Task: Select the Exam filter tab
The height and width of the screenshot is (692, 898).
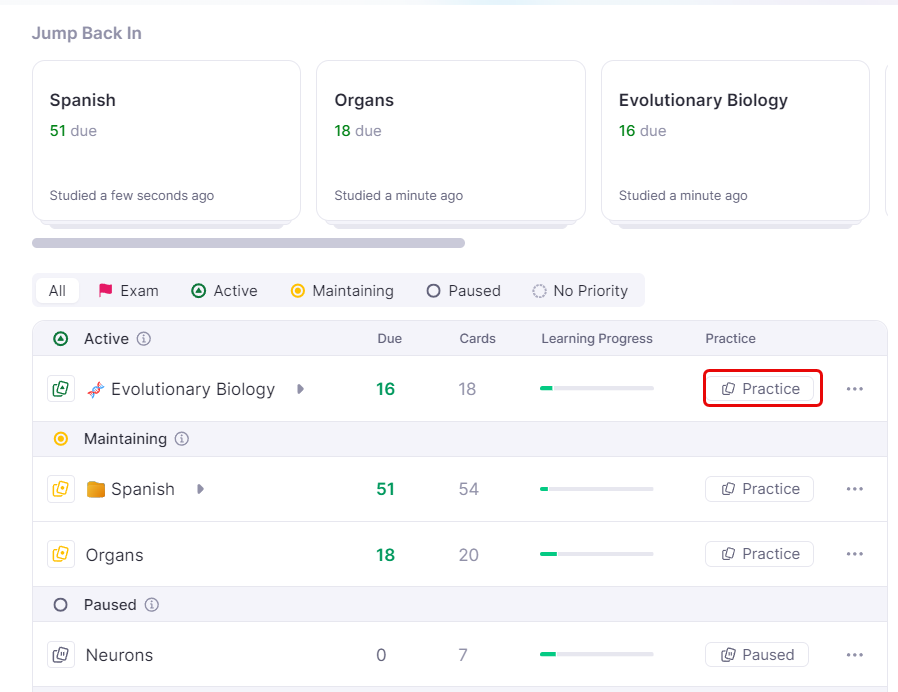Action: (x=128, y=291)
